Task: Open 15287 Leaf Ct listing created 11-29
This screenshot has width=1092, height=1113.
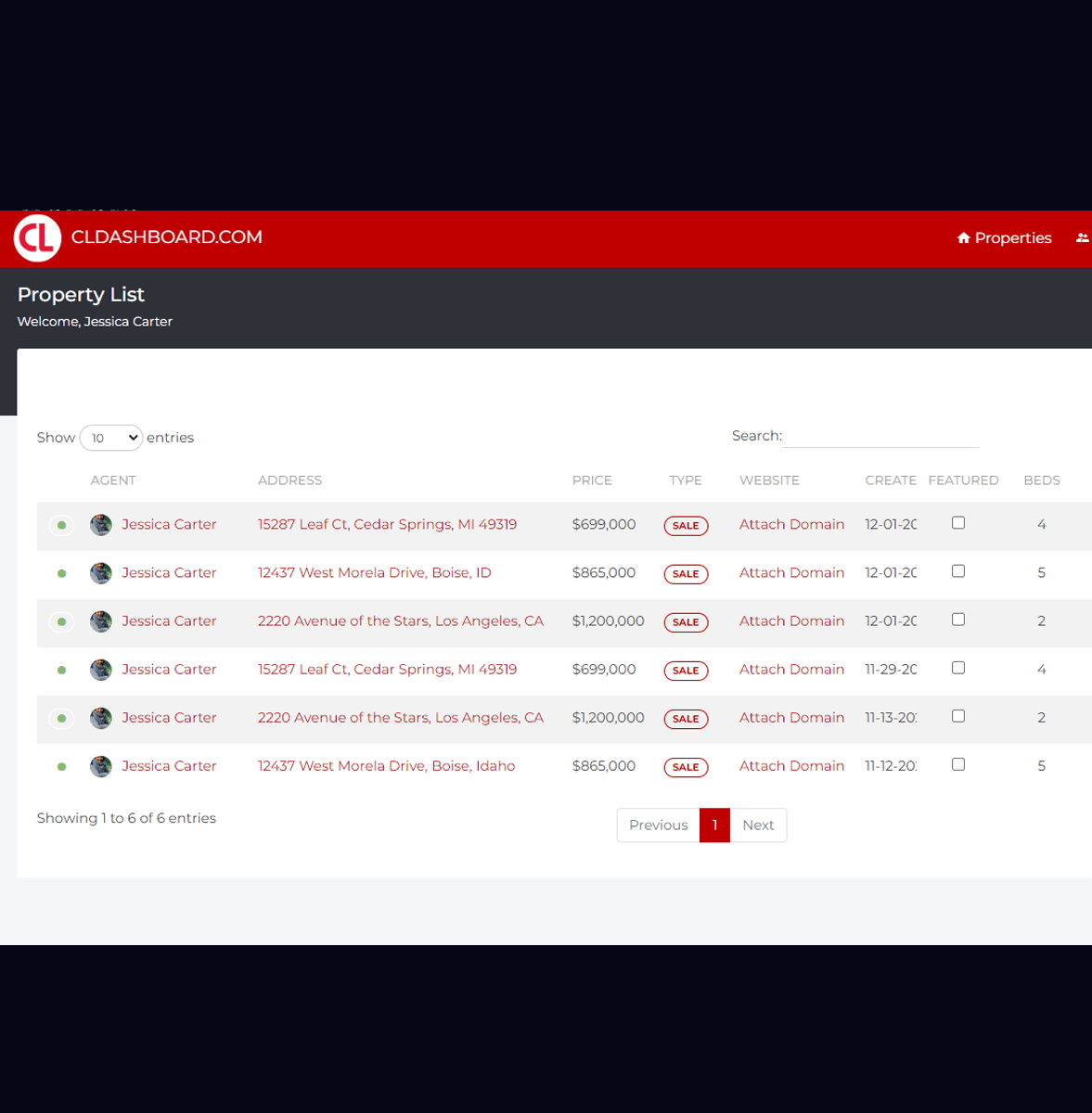Action: point(387,669)
